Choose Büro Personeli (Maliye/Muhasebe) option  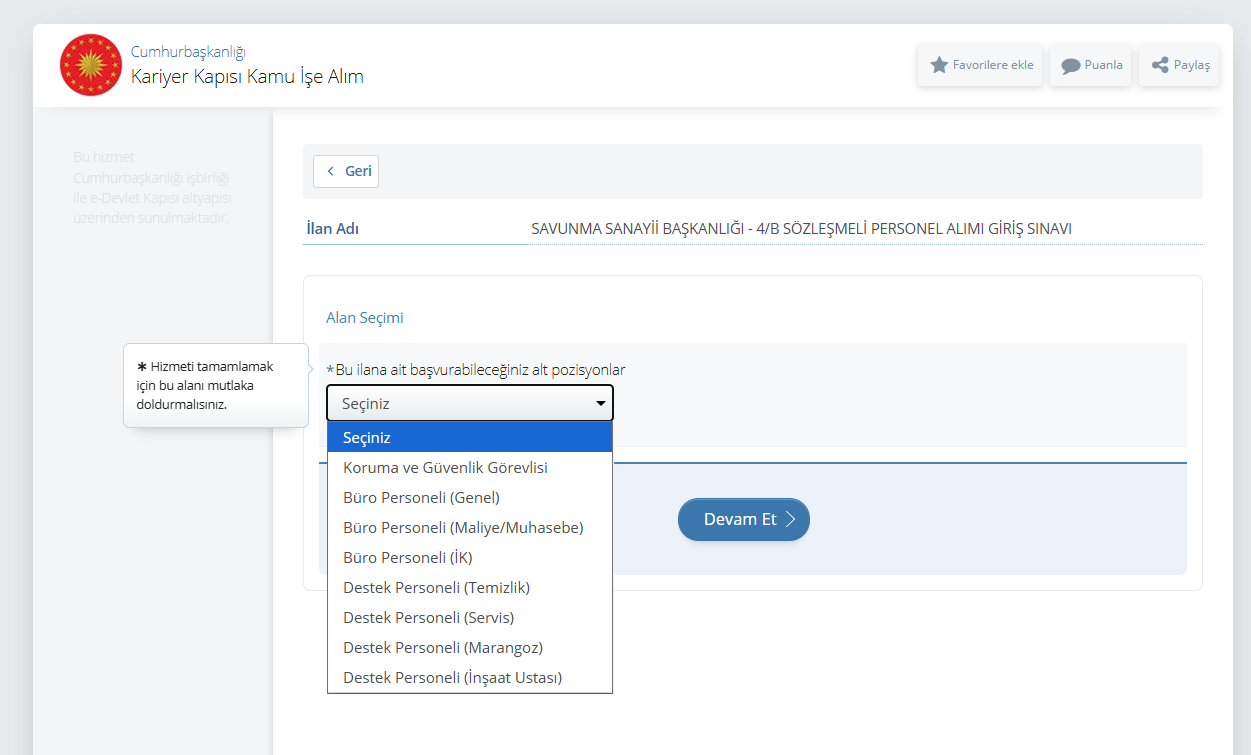tap(470, 527)
